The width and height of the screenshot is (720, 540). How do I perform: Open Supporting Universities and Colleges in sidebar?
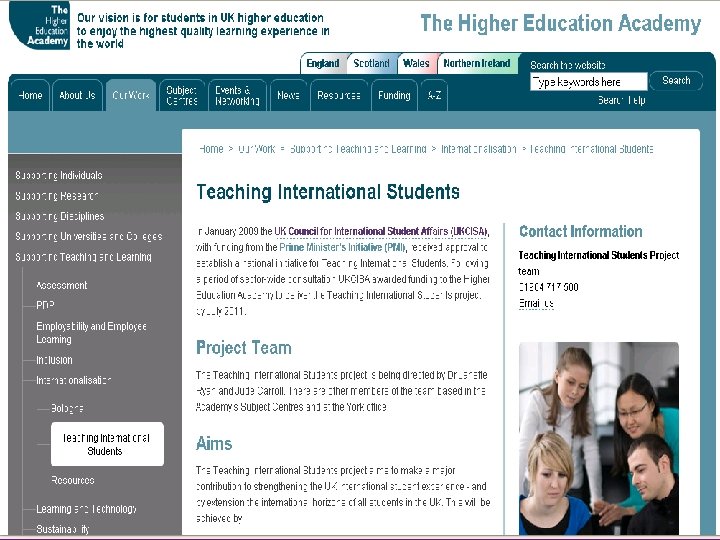click(89, 236)
